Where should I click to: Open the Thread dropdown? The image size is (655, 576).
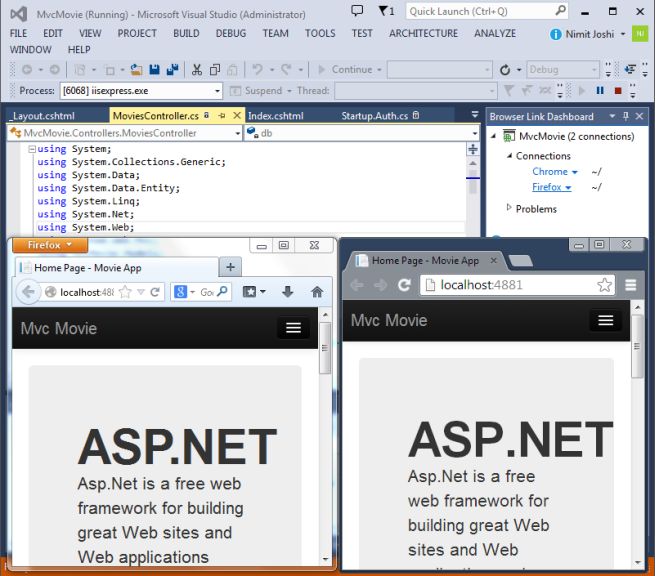(415, 91)
